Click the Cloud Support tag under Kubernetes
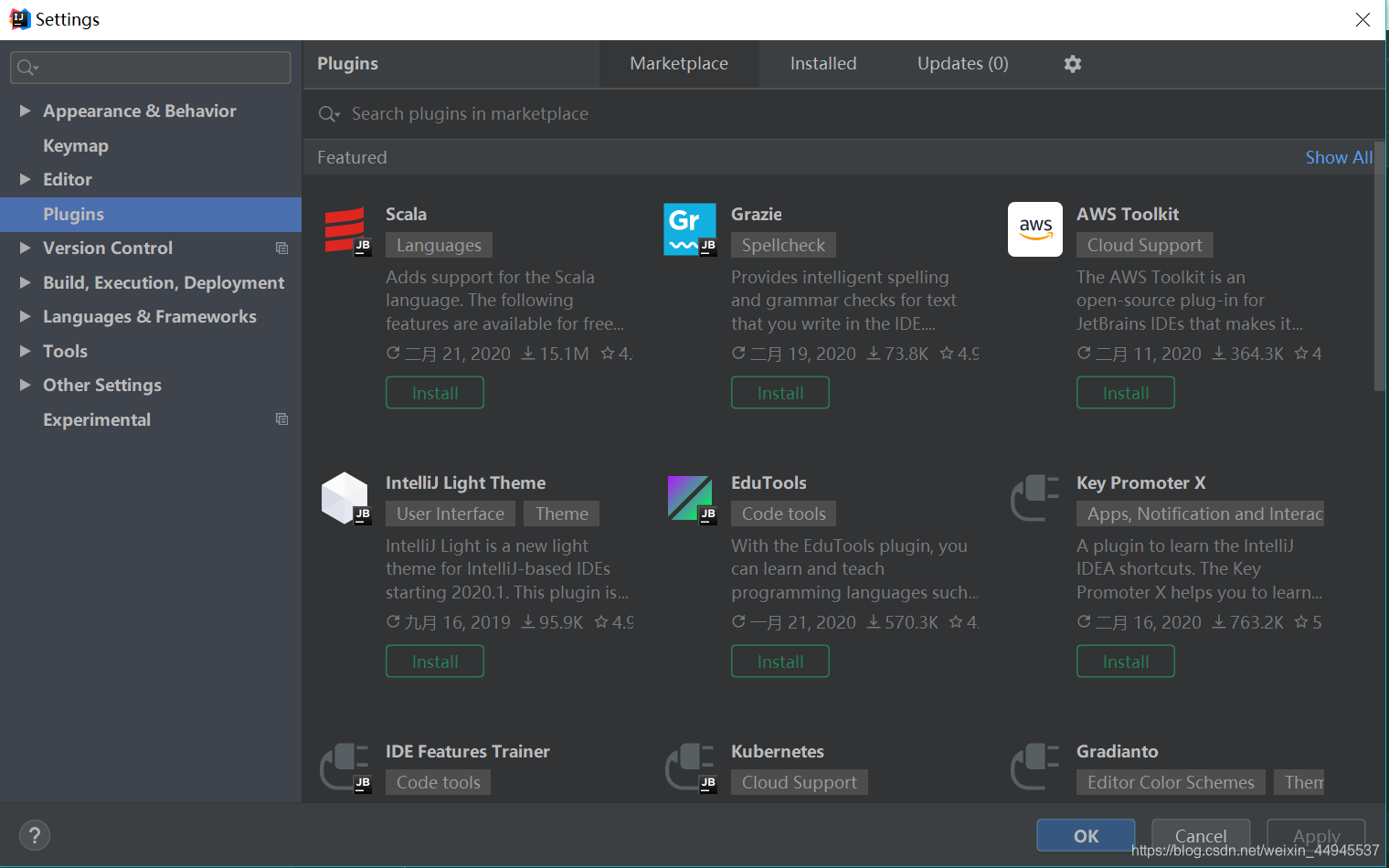The image size is (1389, 868). [x=800, y=782]
